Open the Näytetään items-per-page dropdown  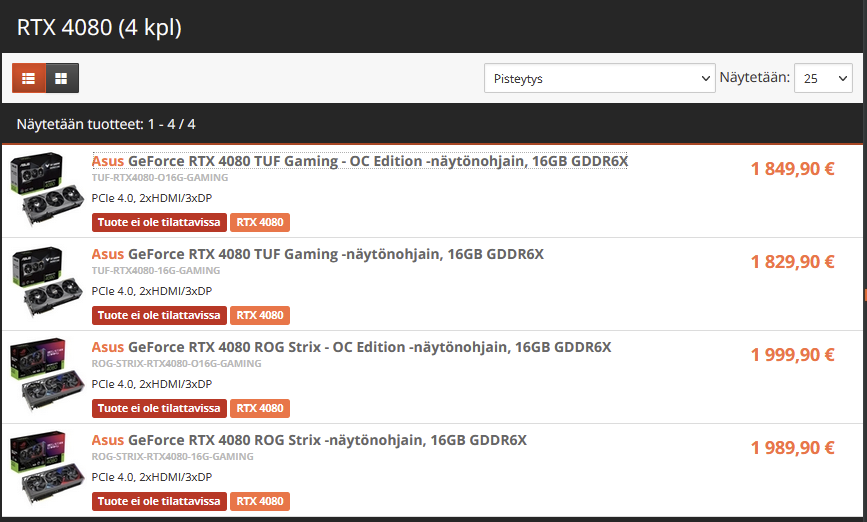(x=823, y=78)
